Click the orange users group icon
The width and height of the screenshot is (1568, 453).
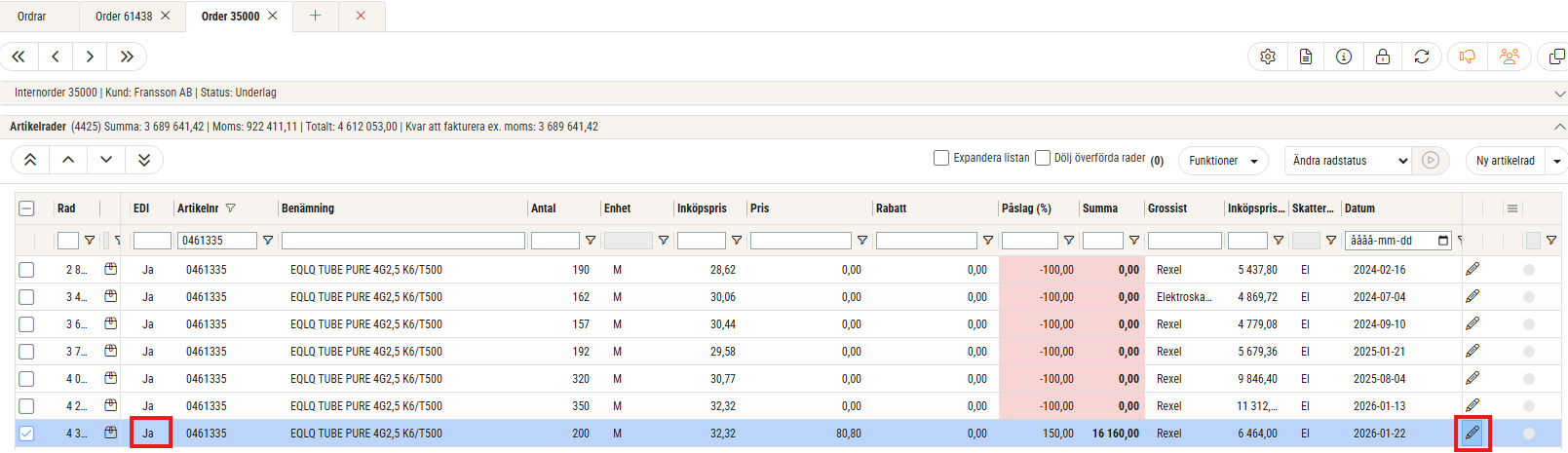(x=1510, y=57)
